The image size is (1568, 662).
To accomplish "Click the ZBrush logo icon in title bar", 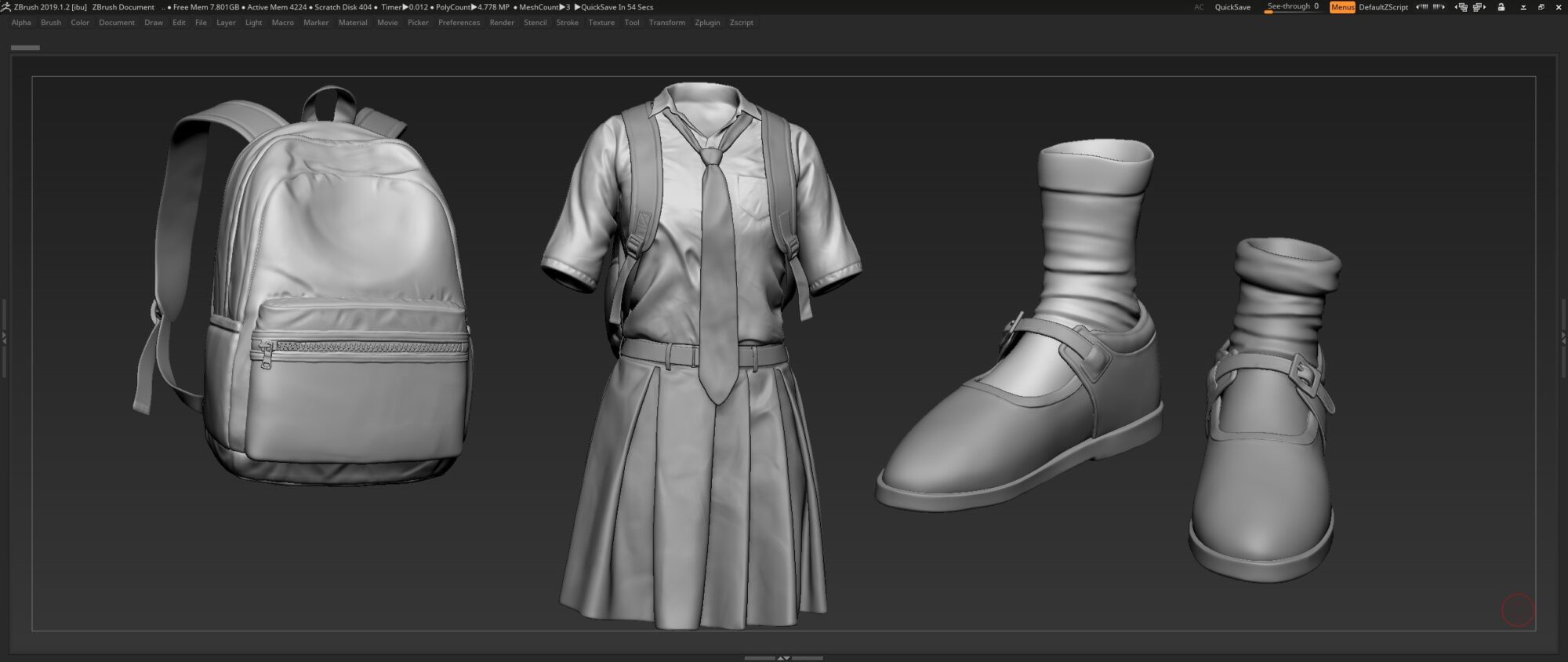I will click(x=6, y=7).
